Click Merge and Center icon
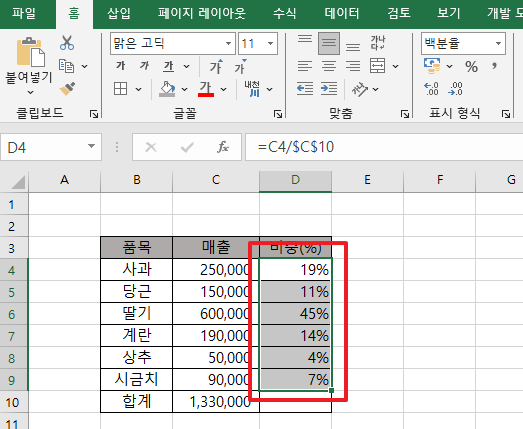 click(378, 66)
